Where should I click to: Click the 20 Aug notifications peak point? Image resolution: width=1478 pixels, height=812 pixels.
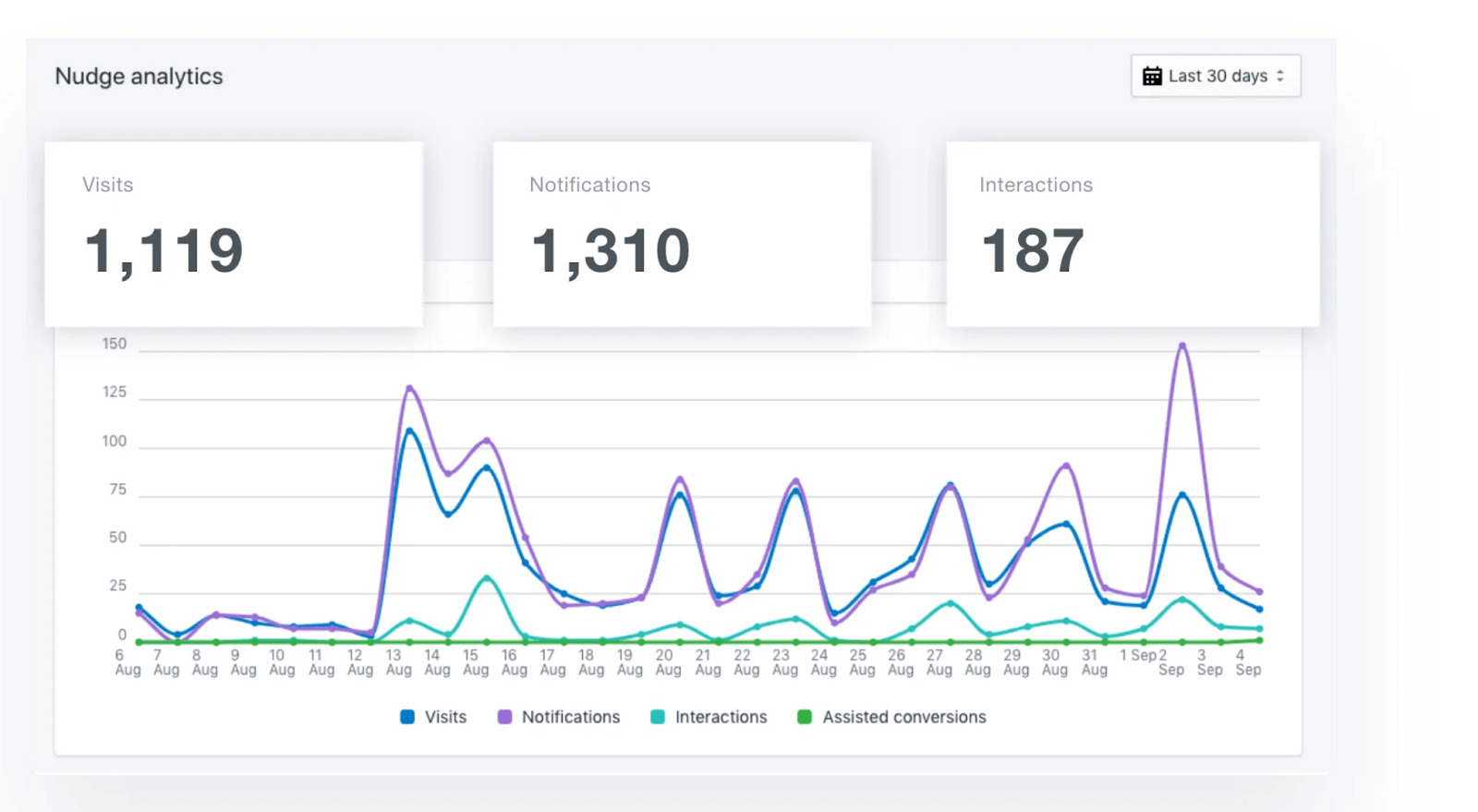pos(680,479)
